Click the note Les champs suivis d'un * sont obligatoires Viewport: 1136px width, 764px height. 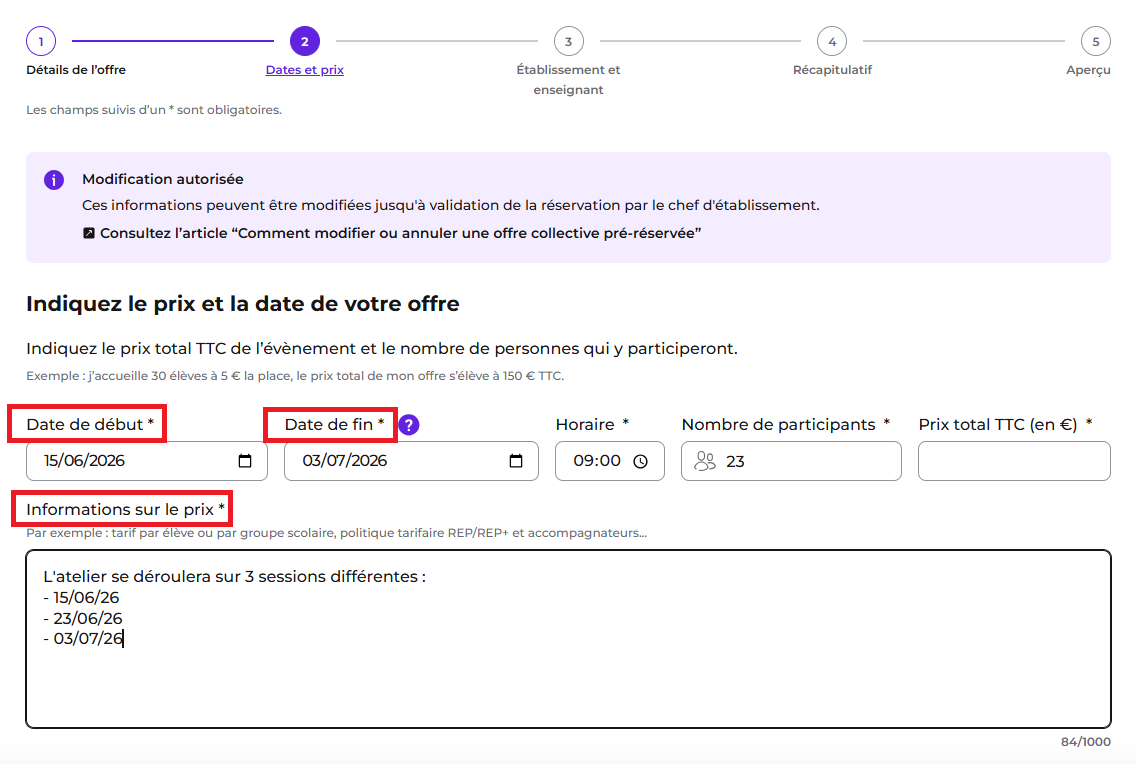coord(154,110)
